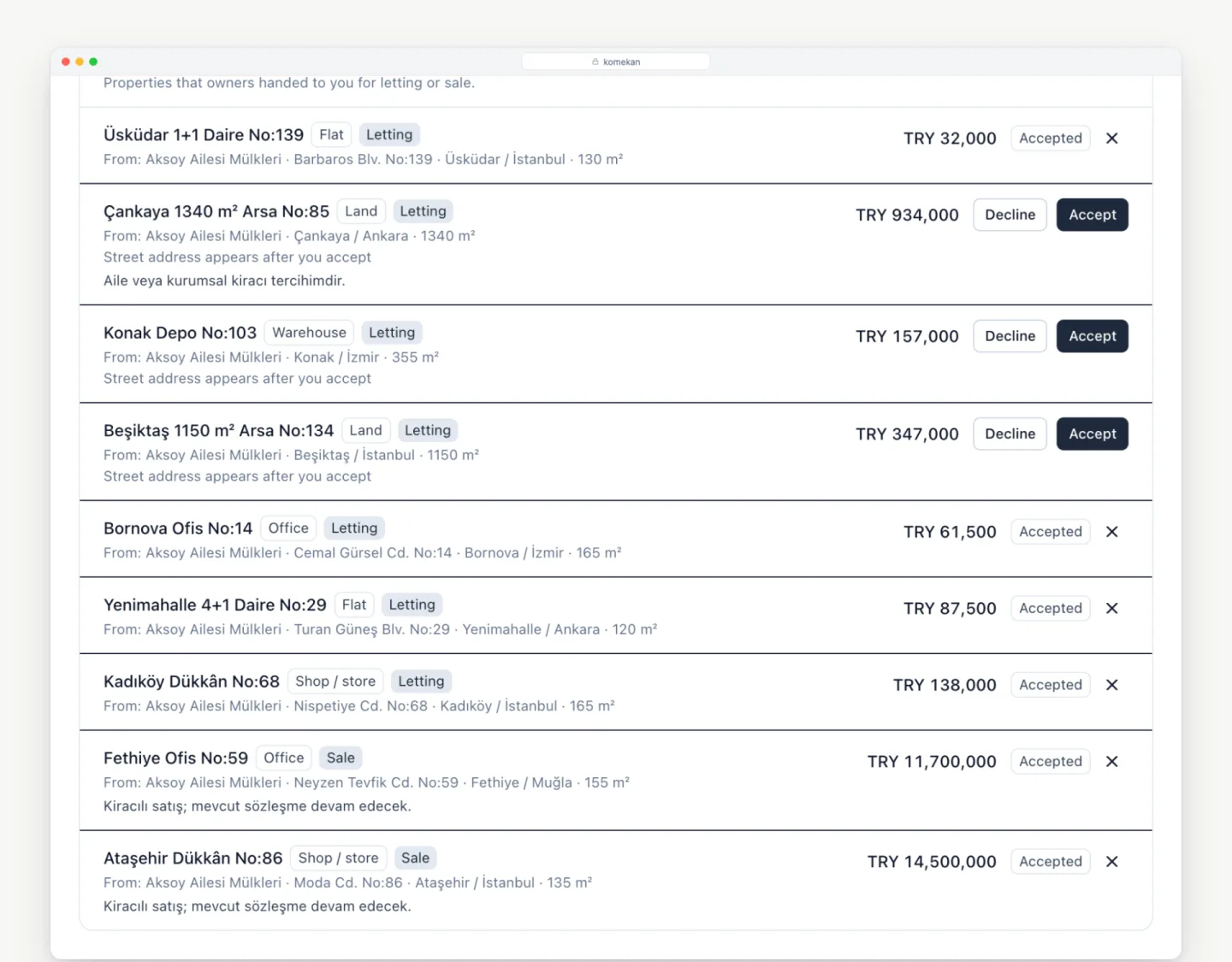Click the Letting tag on Üsküdar listing
The image size is (1232, 962).
[389, 134]
